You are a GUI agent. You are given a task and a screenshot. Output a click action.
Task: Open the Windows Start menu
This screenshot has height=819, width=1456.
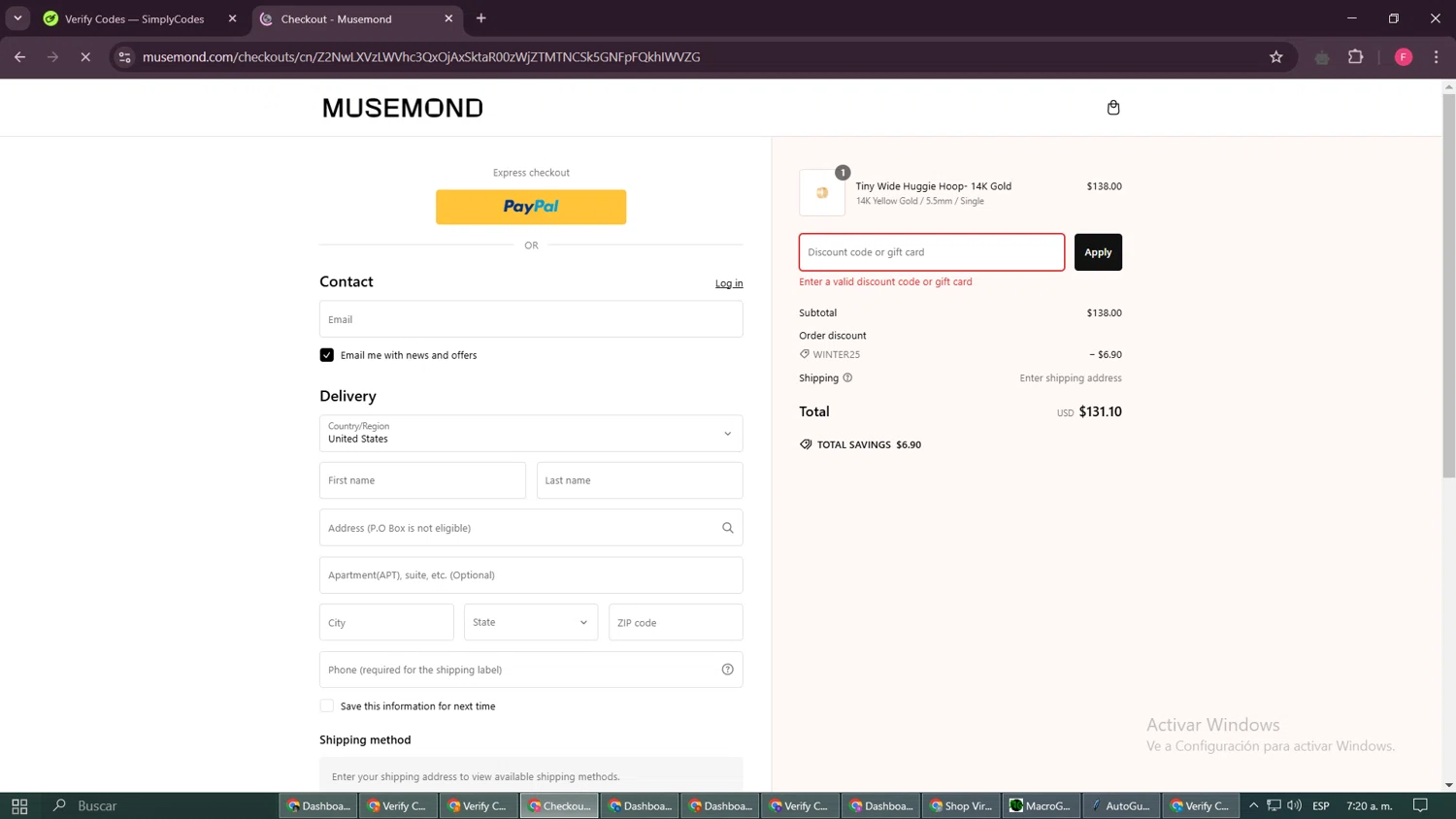(19, 805)
